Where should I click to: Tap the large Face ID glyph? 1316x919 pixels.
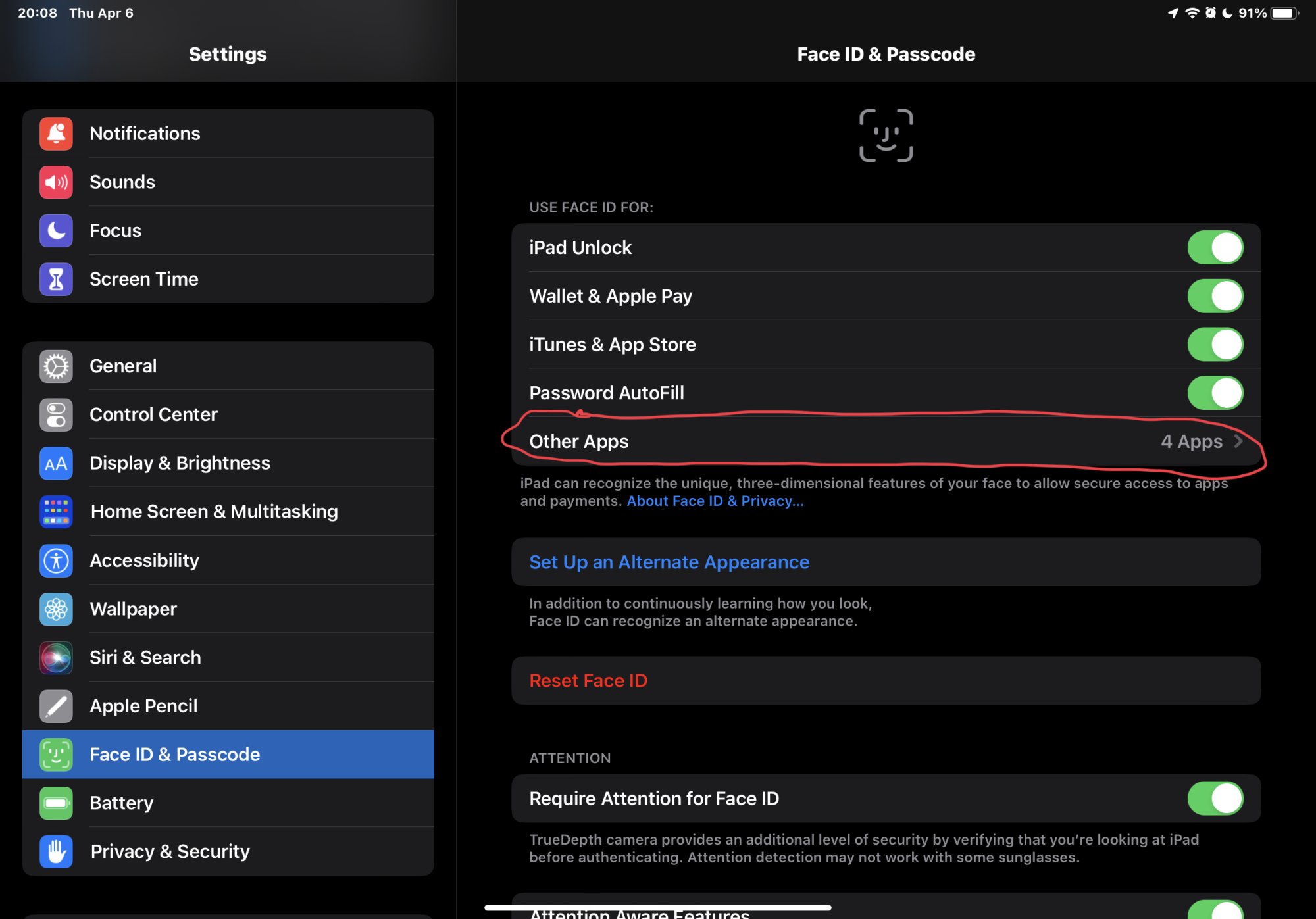tap(886, 136)
